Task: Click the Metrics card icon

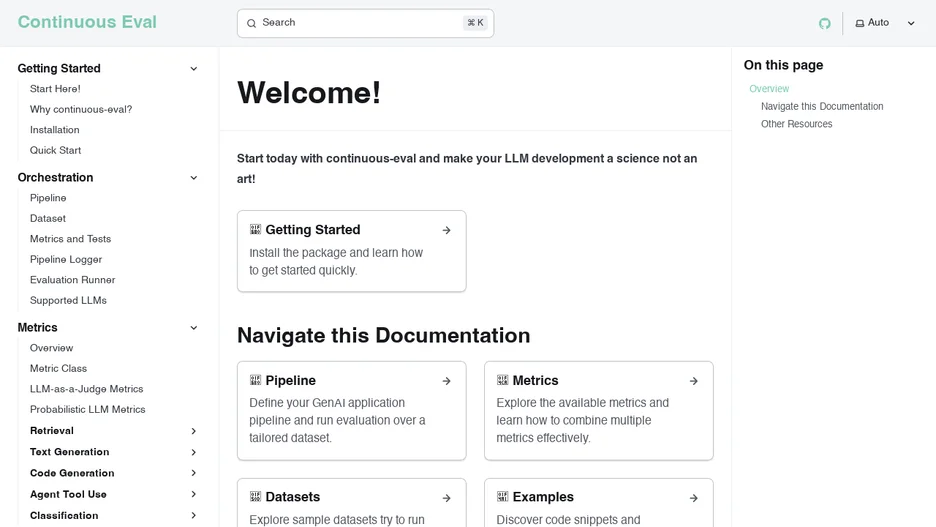Action: coord(503,380)
